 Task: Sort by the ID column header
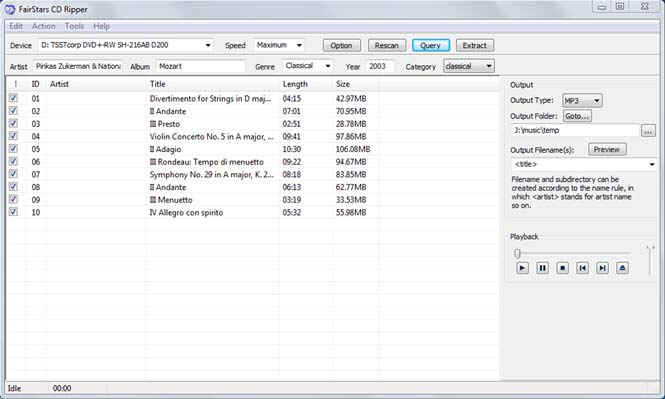36,84
